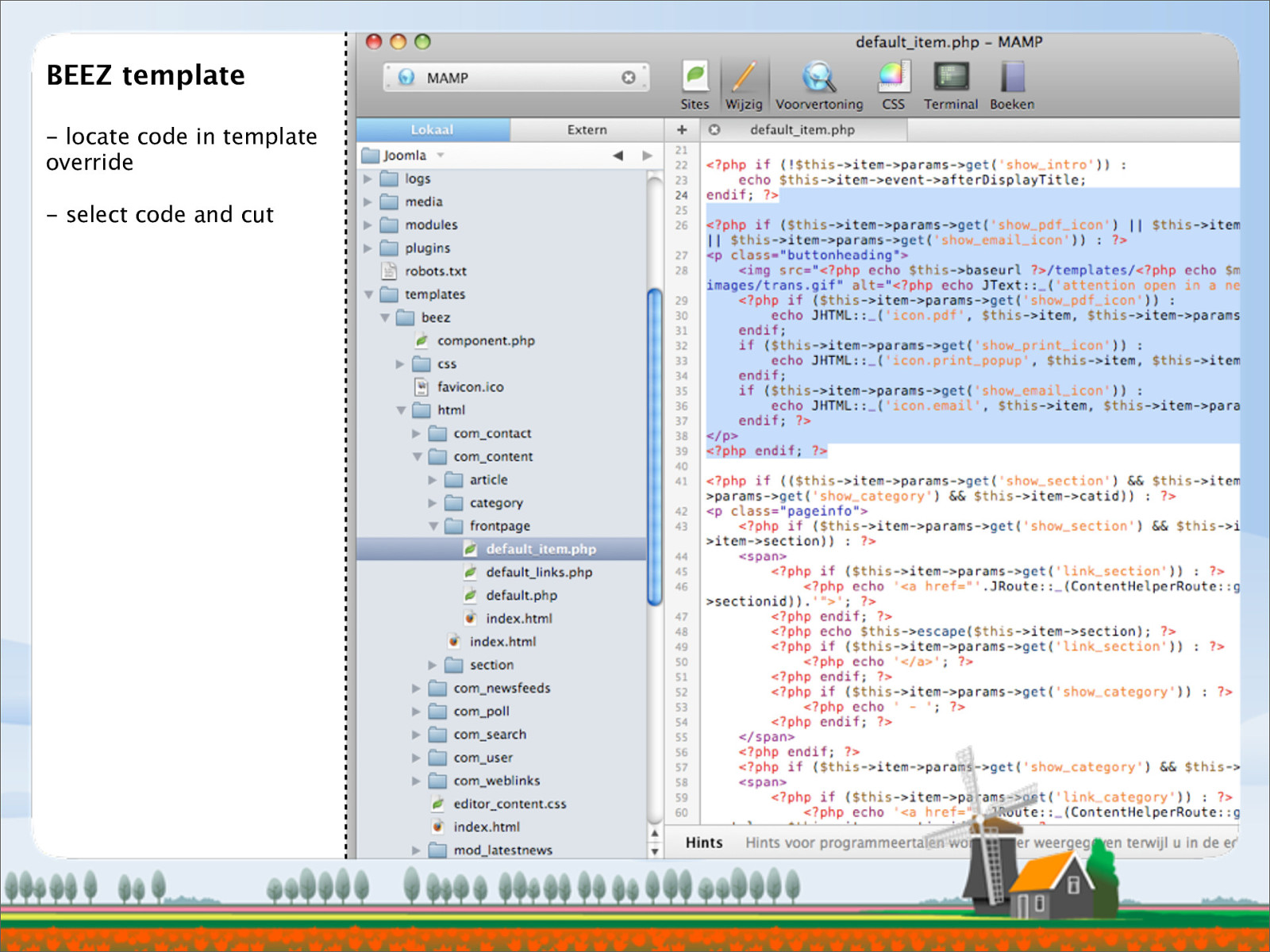Viewport: 1270px width, 952px height.
Task: Open default.php in frontpage folder
Action: pos(521,595)
